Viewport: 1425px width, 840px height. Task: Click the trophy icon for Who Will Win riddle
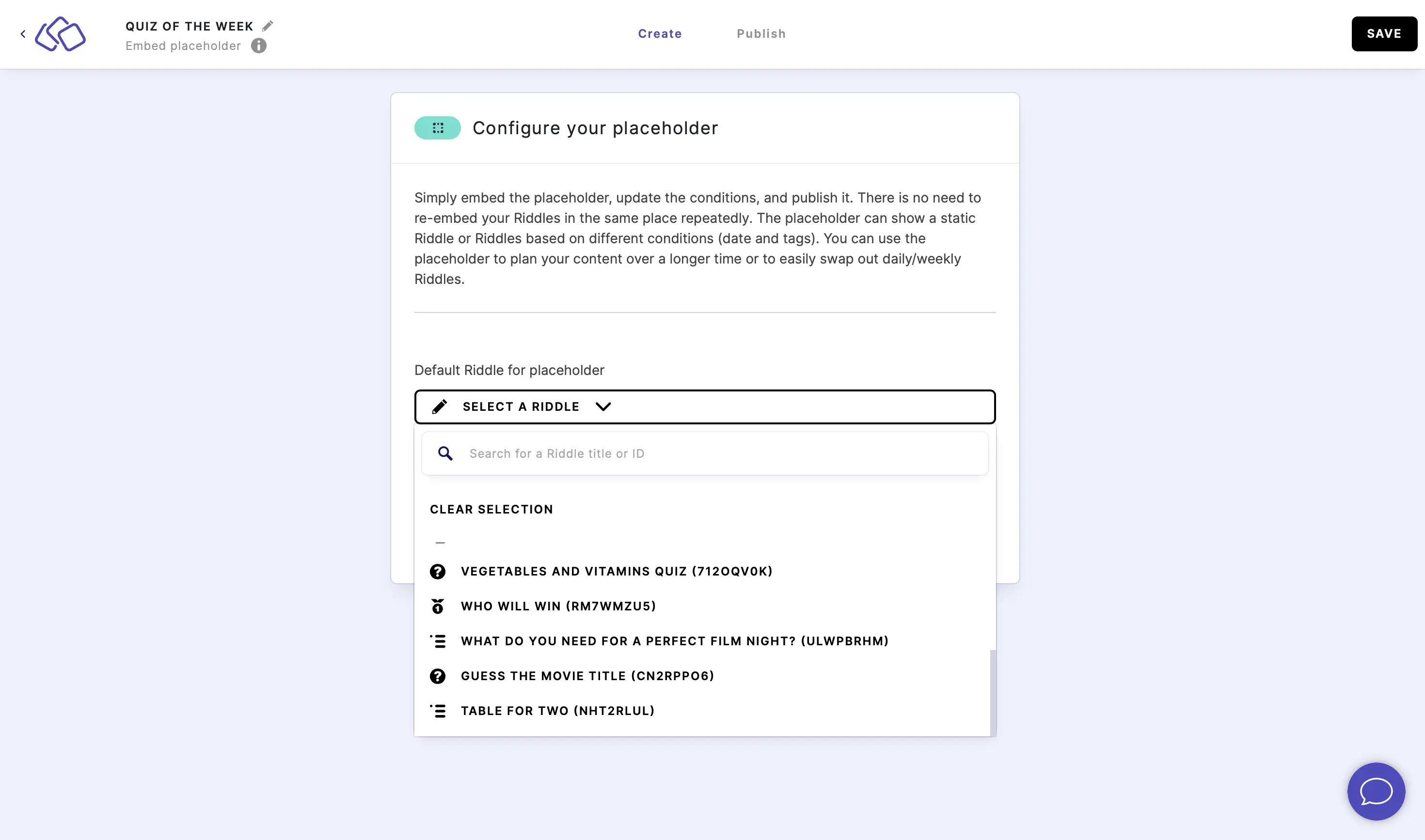438,606
